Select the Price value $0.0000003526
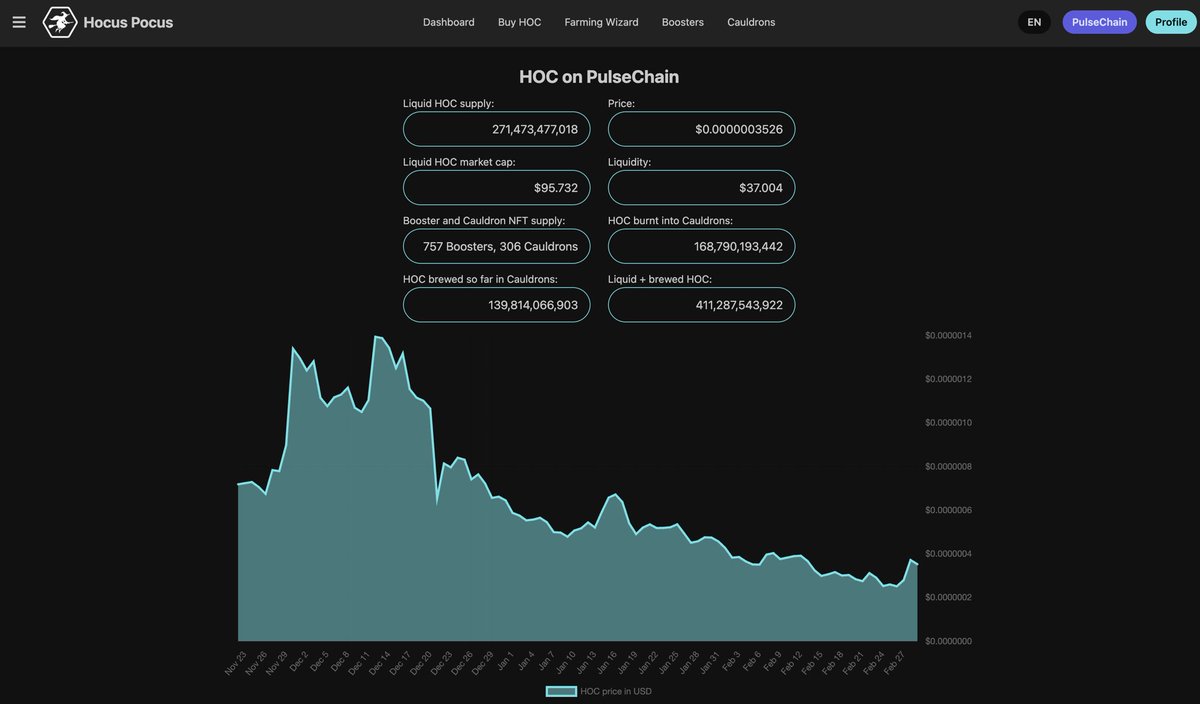Viewport: 1200px width, 704px height. click(x=701, y=129)
